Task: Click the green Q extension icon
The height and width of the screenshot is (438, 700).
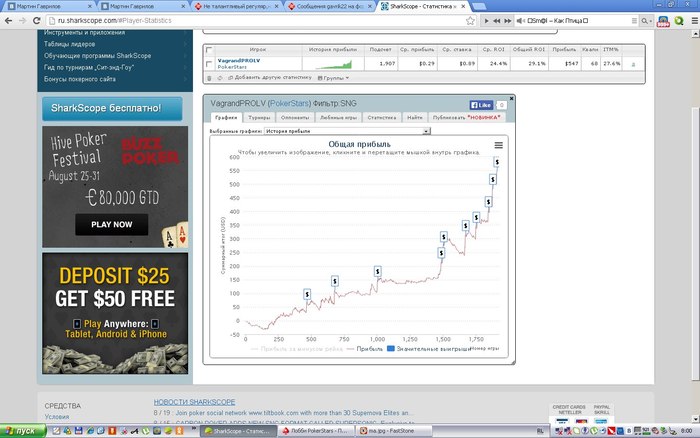Action: 679,21
